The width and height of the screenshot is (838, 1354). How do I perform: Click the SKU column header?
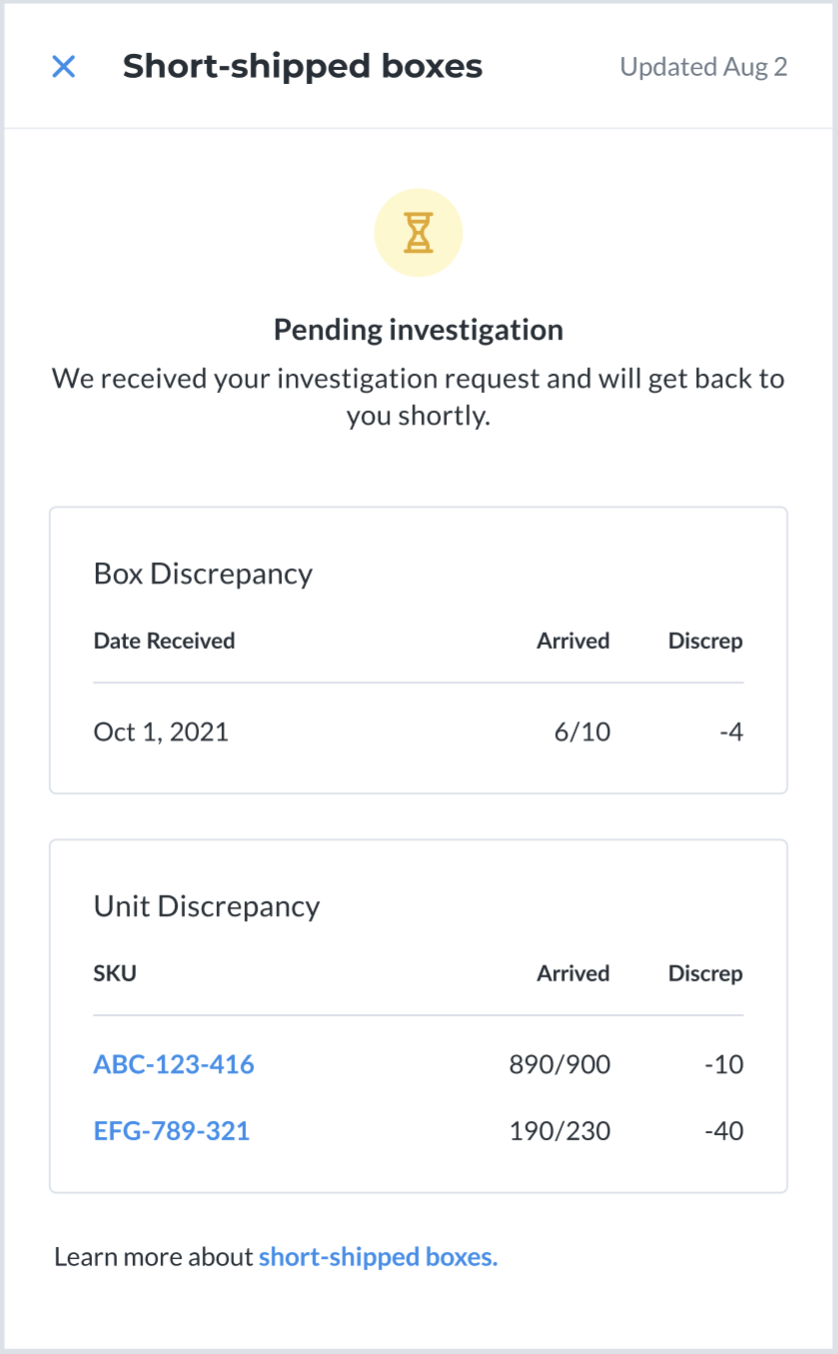pyautogui.click(x=115, y=973)
